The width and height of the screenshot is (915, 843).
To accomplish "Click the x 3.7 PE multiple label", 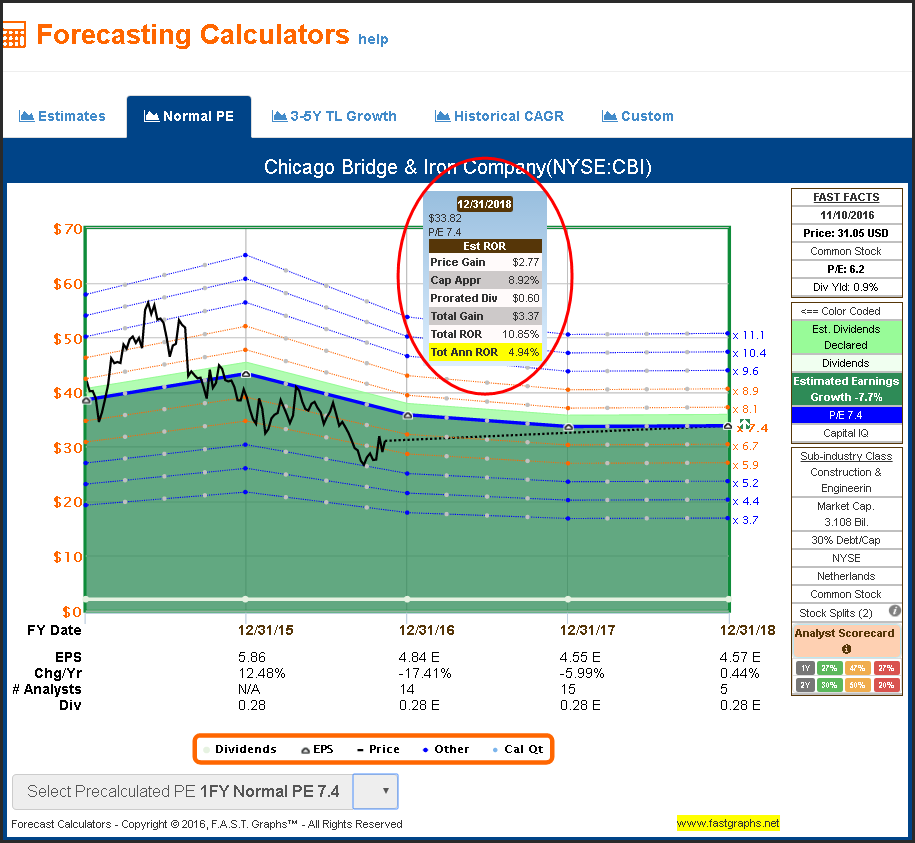I will pyautogui.click(x=746, y=520).
